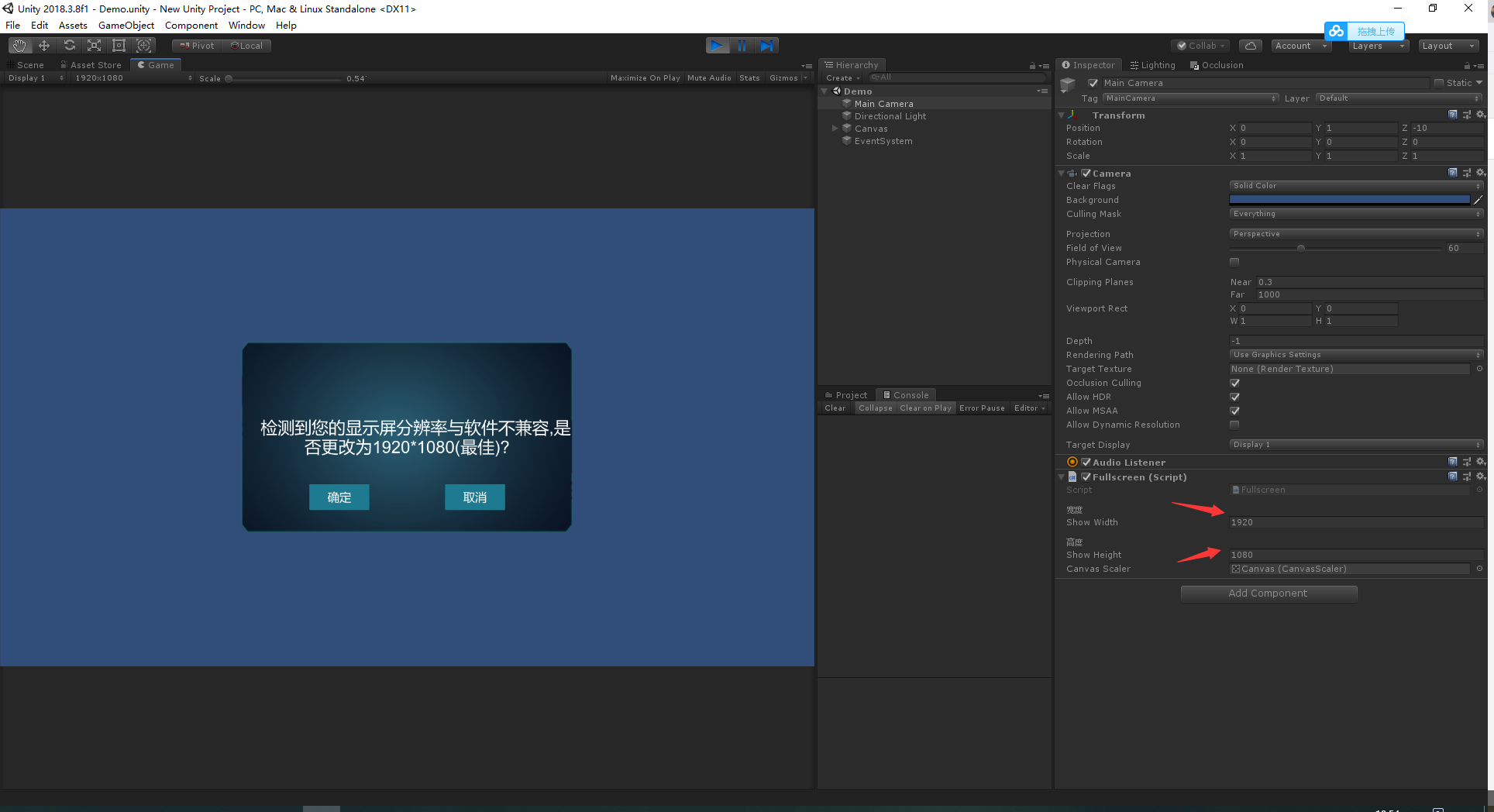Open the Projection dropdown showing Perspective
Image resolution: width=1494 pixels, height=812 pixels.
click(x=1355, y=233)
